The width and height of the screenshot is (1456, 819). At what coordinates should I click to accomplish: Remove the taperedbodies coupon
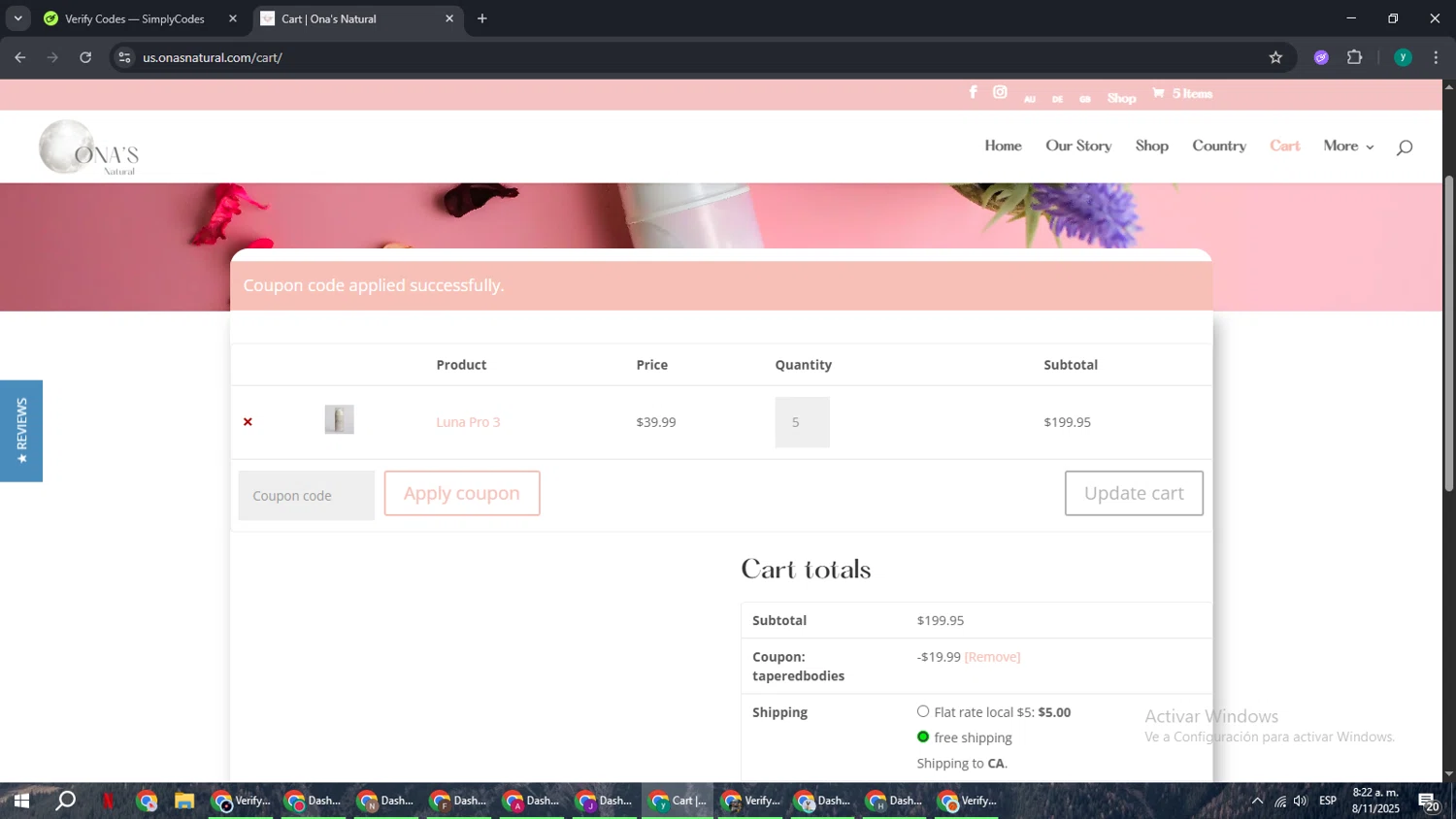coord(992,657)
